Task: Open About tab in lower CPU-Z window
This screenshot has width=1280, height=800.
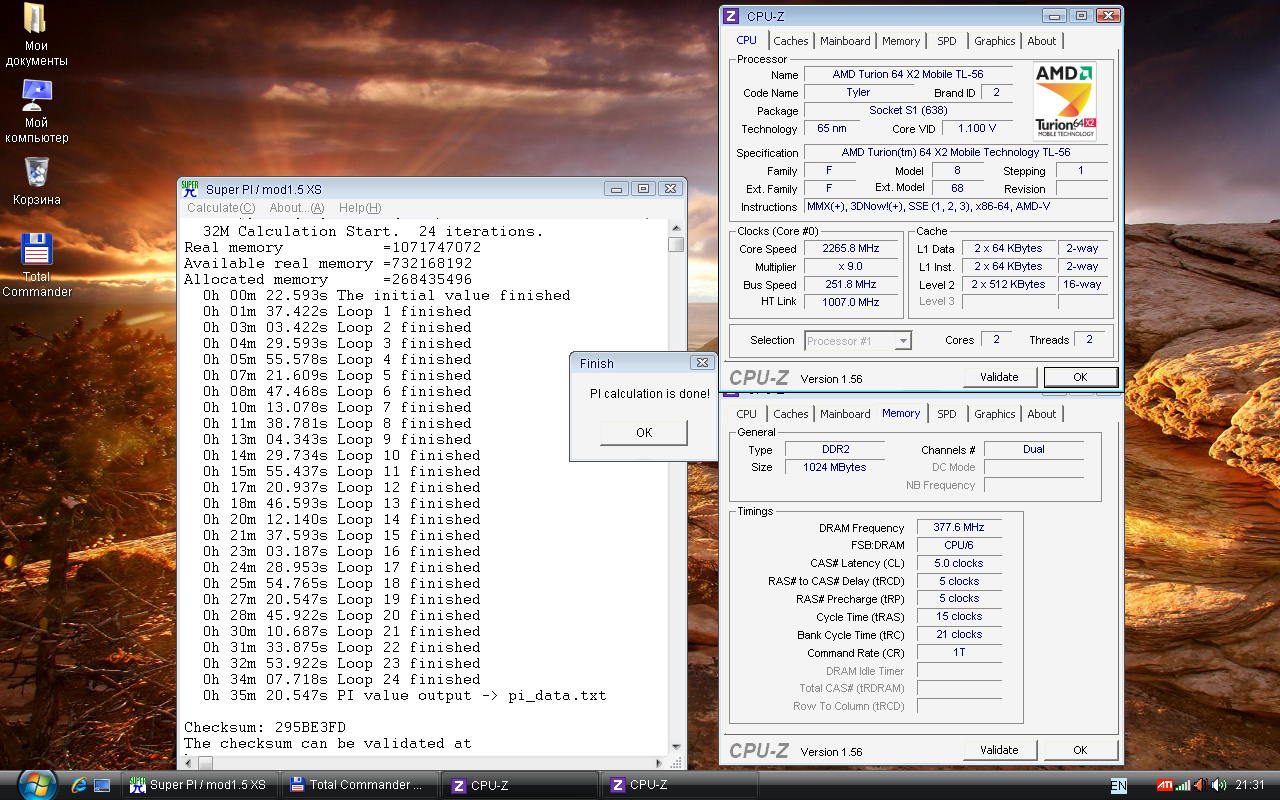Action: pyautogui.click(x=1042, y=414)
